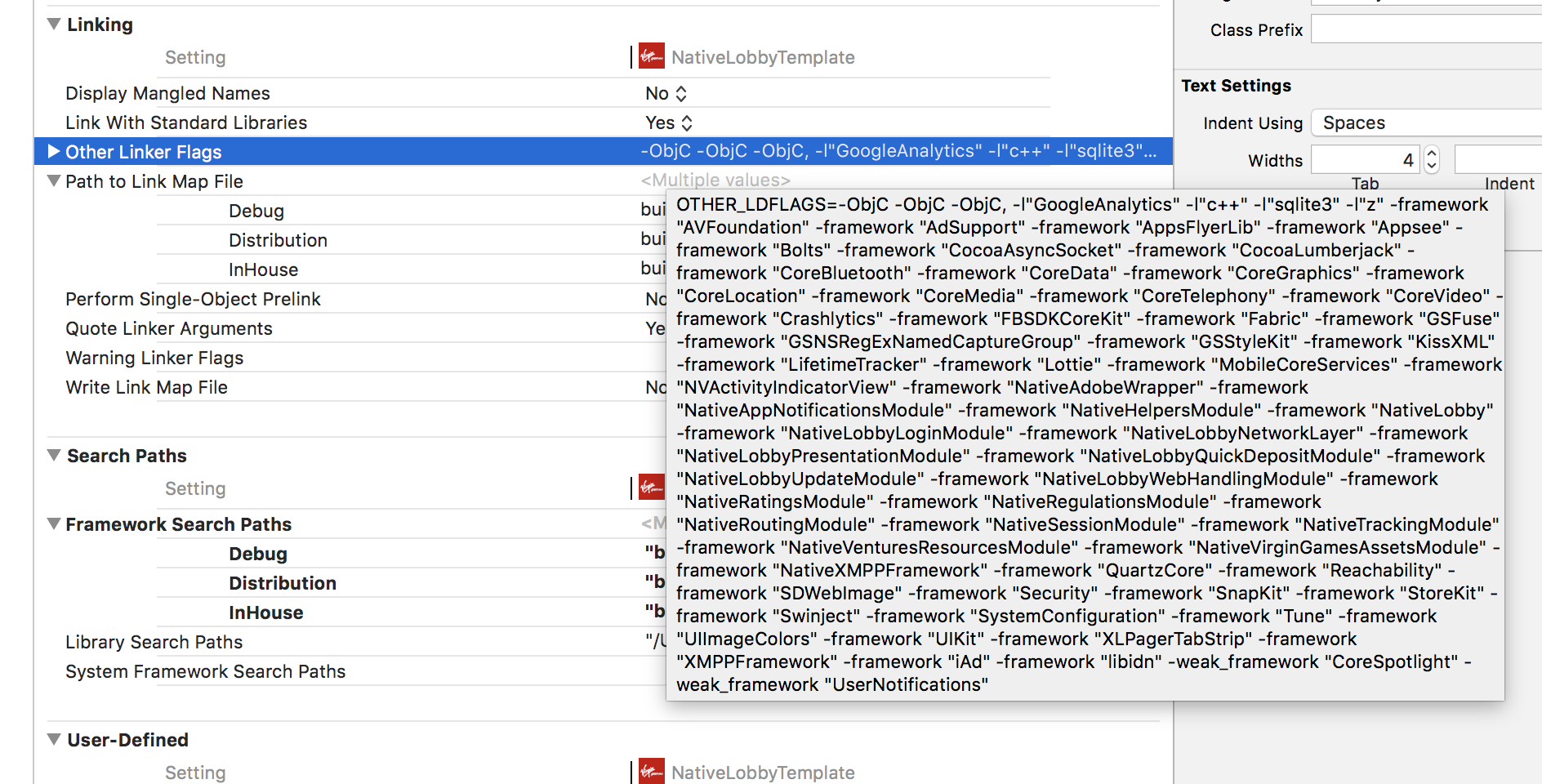Viewport: 1542px width, 784px height.
Task: Click the down arrow of the Widths stepper
Action: click(x=1432, y=165)
